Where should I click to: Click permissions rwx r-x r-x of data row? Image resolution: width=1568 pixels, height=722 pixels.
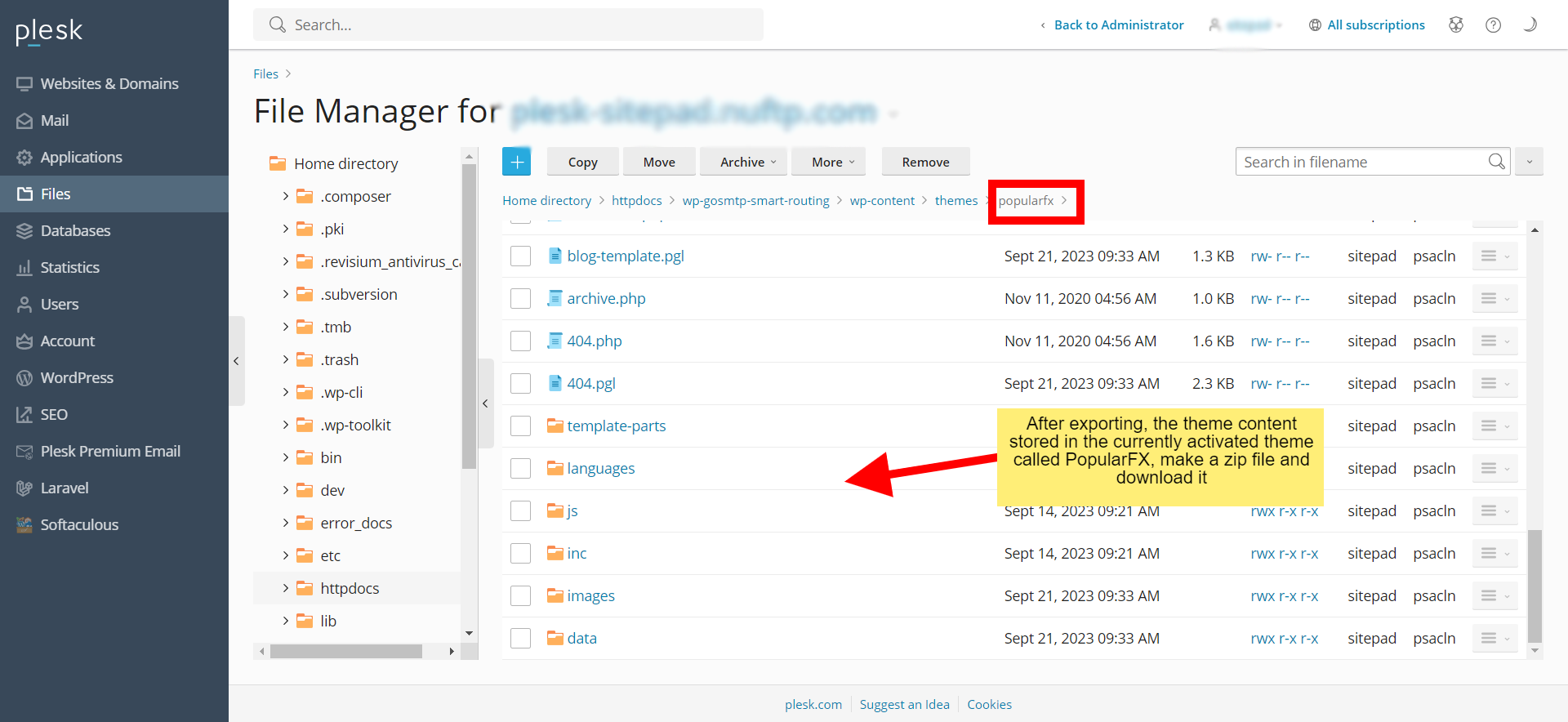1285,639
